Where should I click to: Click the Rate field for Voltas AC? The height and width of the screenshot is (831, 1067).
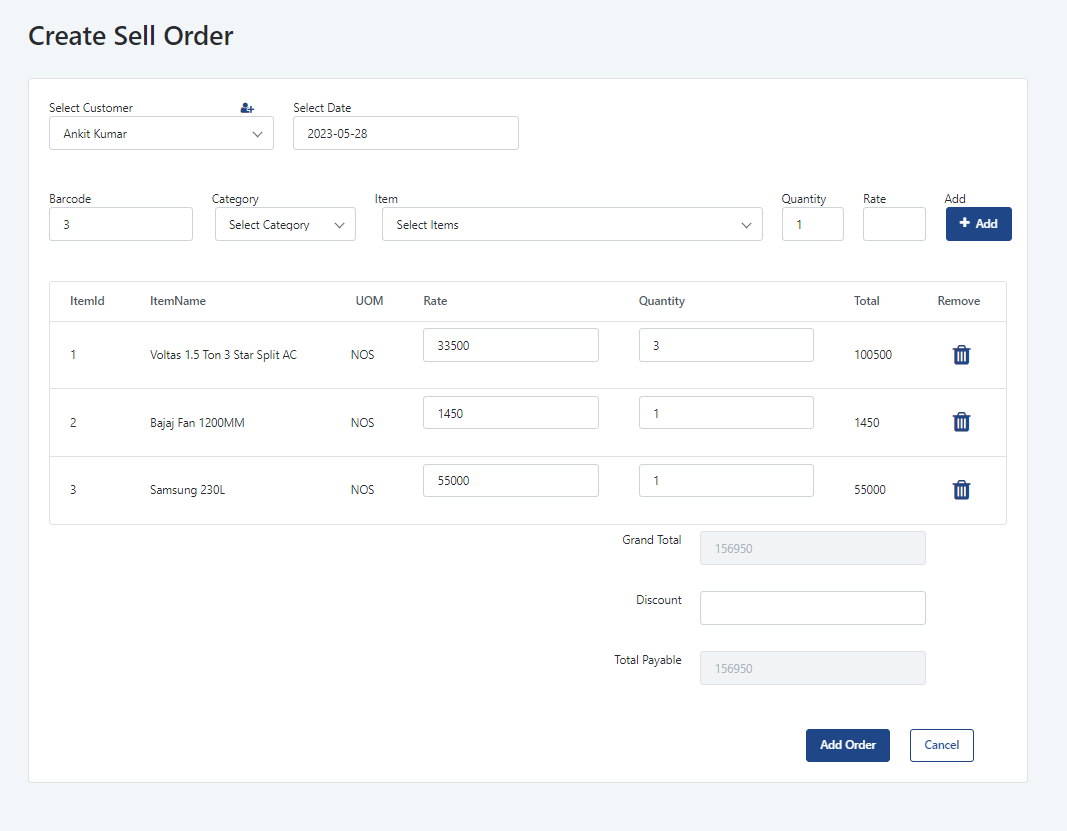(x=510, y=345)
